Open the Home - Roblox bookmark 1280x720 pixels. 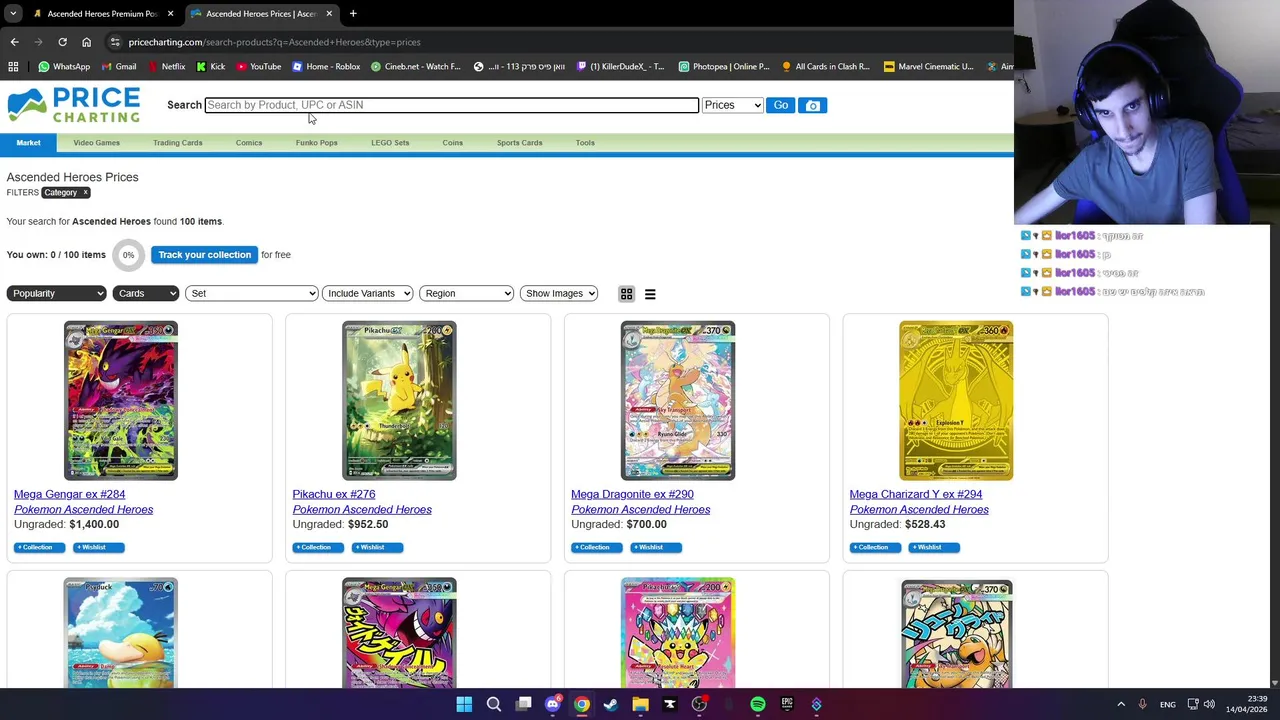click(x=326, y=67)
